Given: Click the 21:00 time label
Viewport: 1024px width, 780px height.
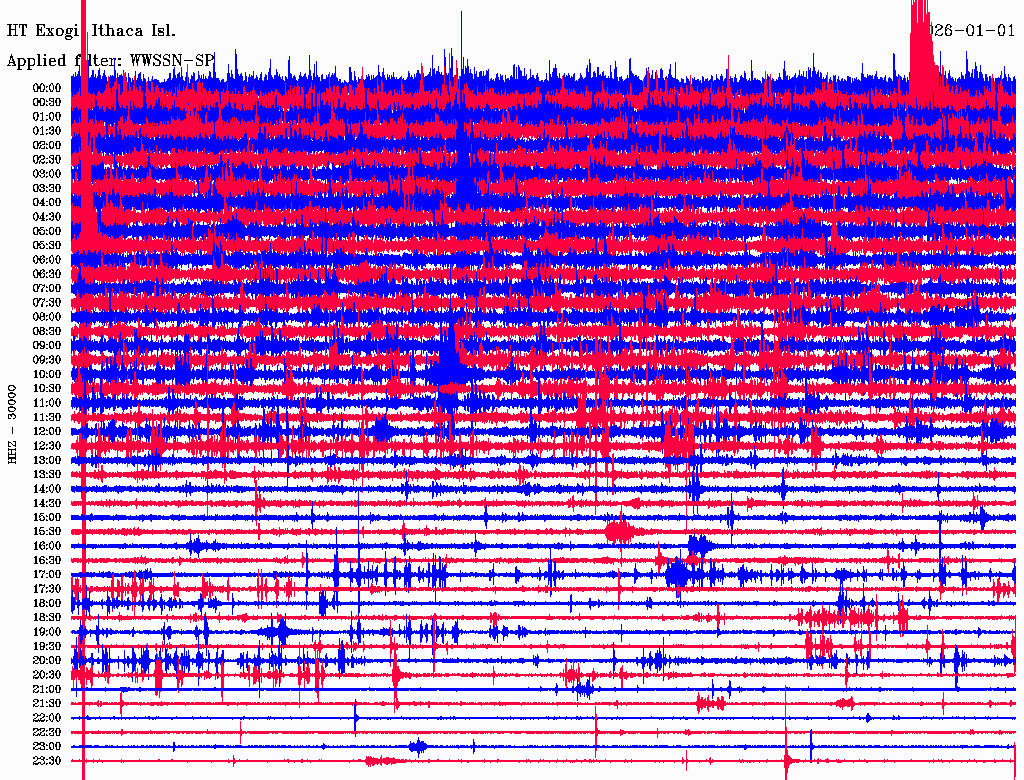Looking at the screenshot, I should tap(47, 689).
